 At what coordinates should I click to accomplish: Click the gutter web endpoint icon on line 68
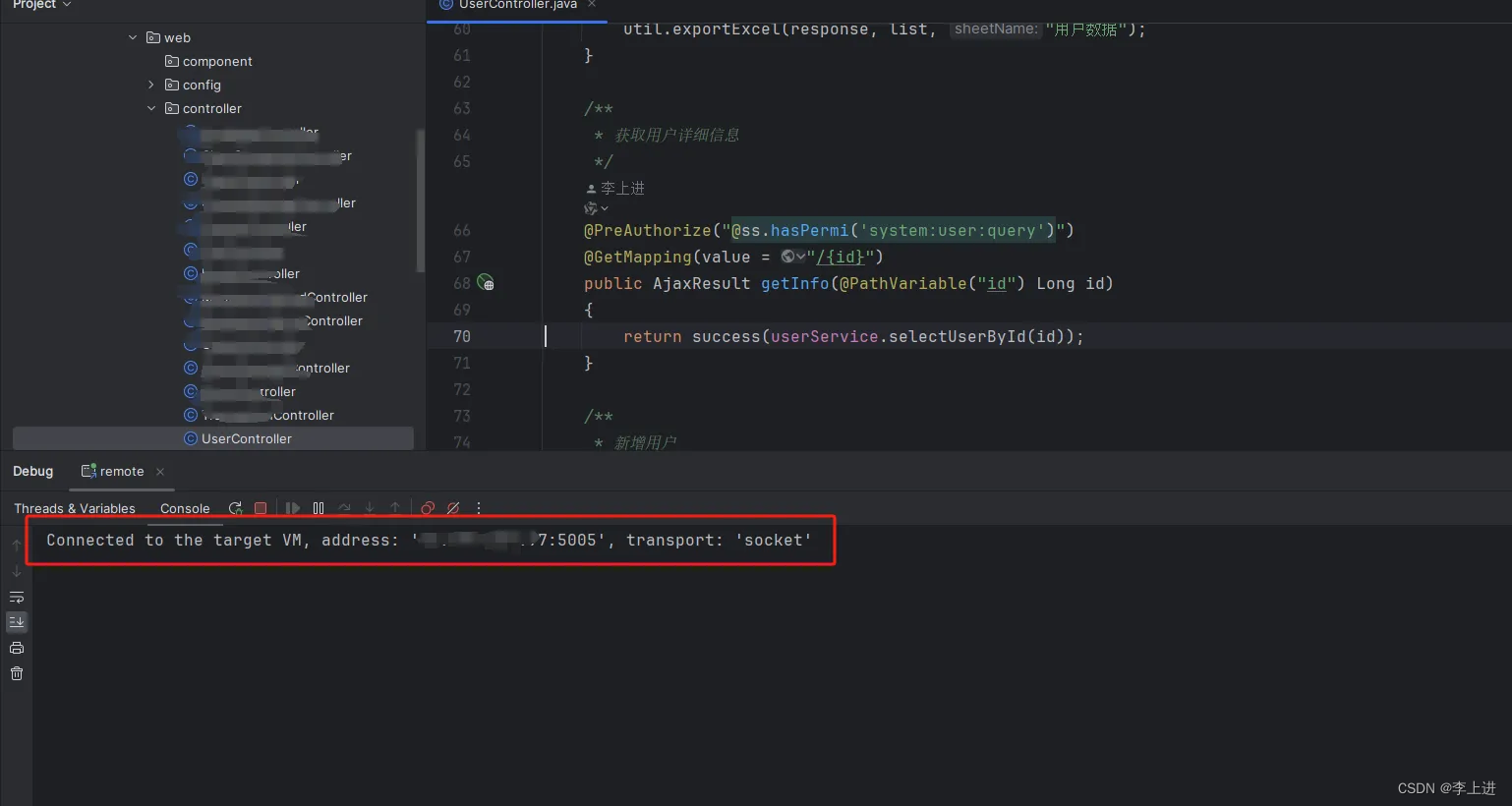click(x=486, y=283)
